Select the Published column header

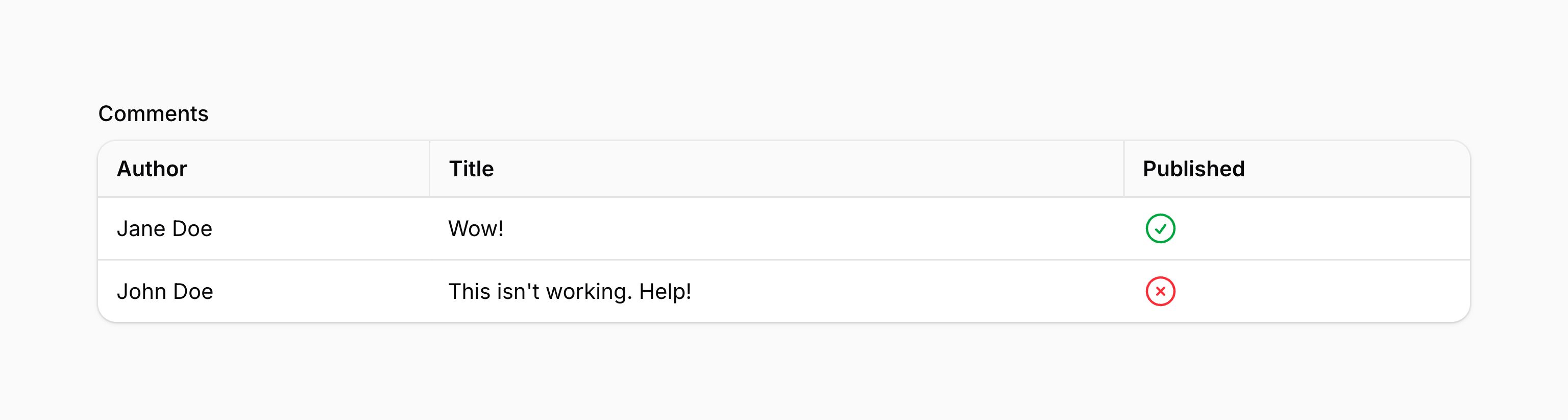[x=1193, y=169]
